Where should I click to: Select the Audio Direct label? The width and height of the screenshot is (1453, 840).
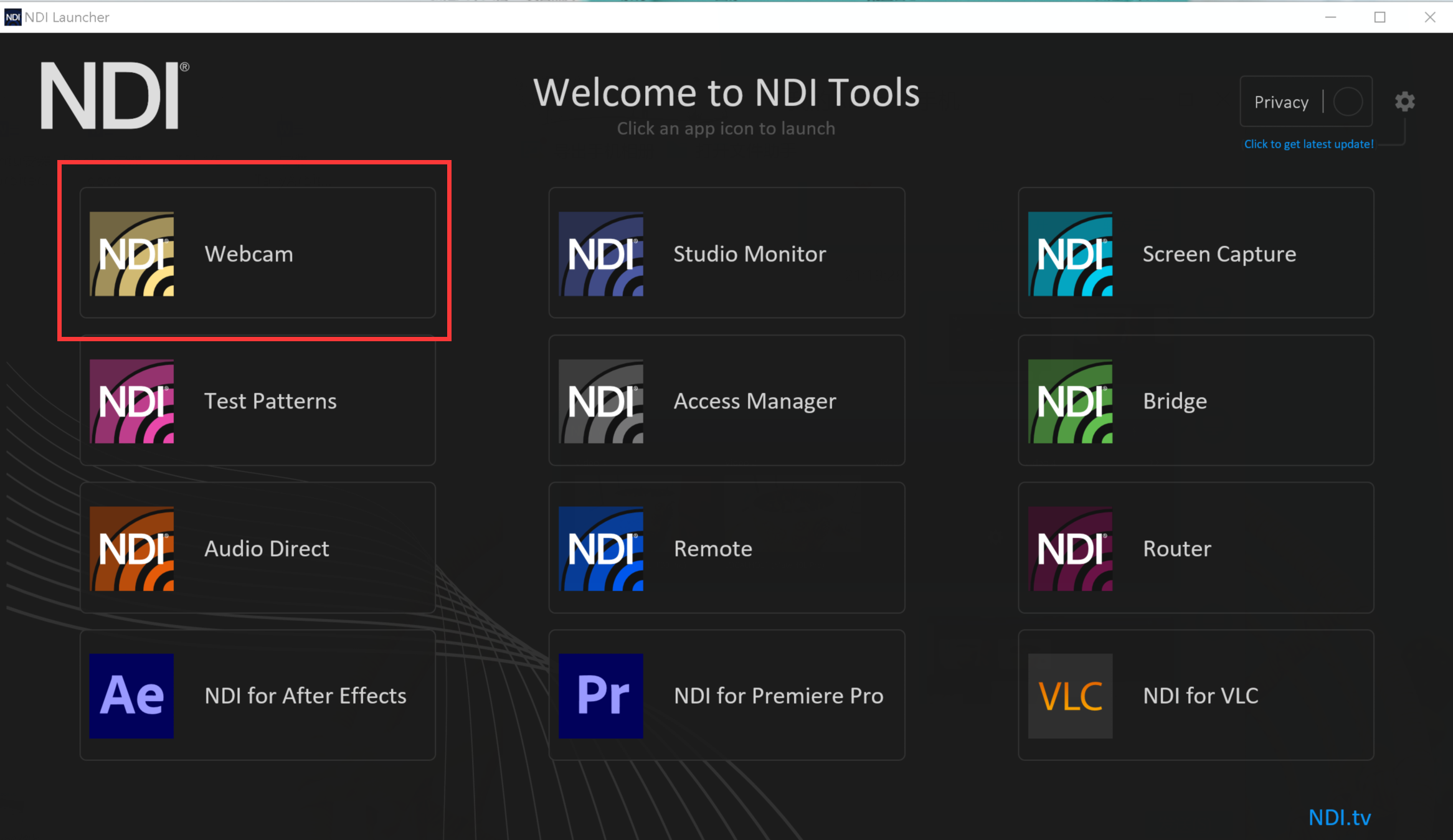pos(267,549)
